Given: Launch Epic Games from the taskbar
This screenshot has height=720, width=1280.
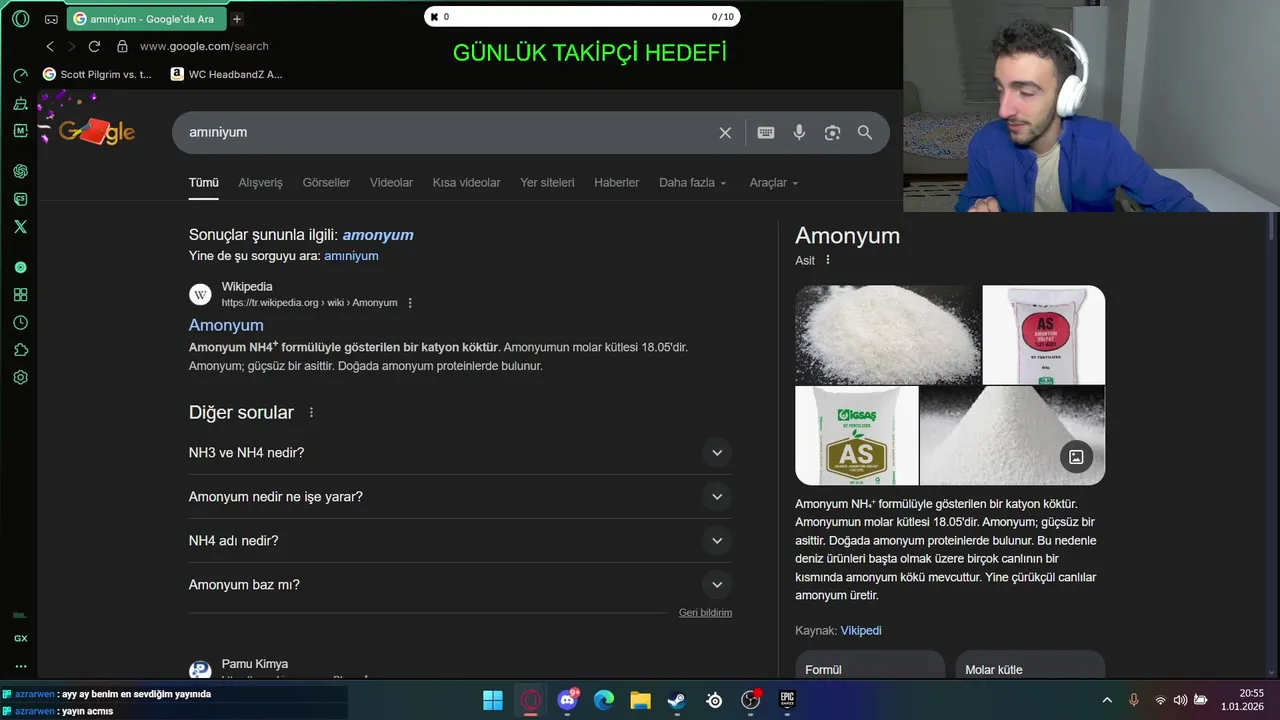Looking at the screenshot, I should point(788,700).
